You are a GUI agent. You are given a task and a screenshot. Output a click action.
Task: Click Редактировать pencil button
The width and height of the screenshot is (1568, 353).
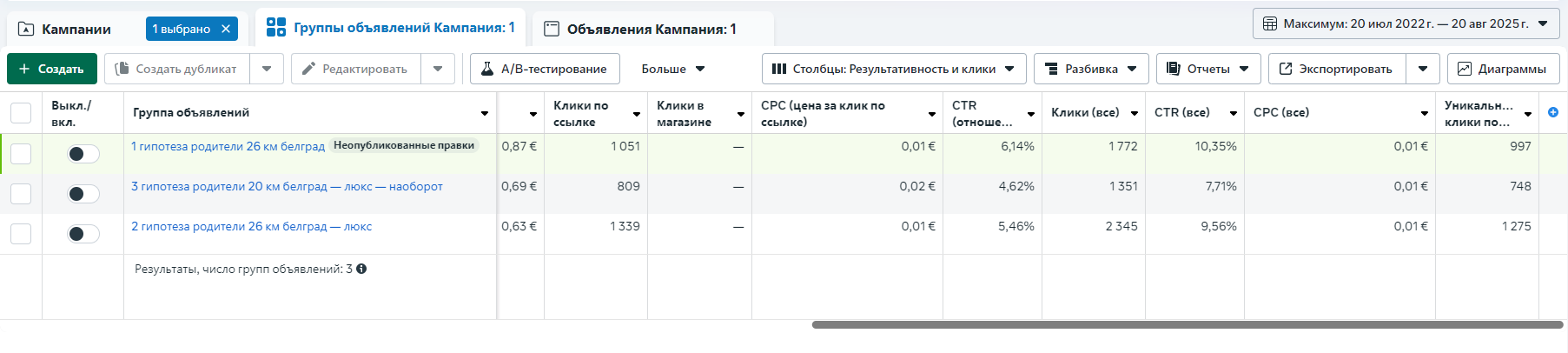point(354,69)
